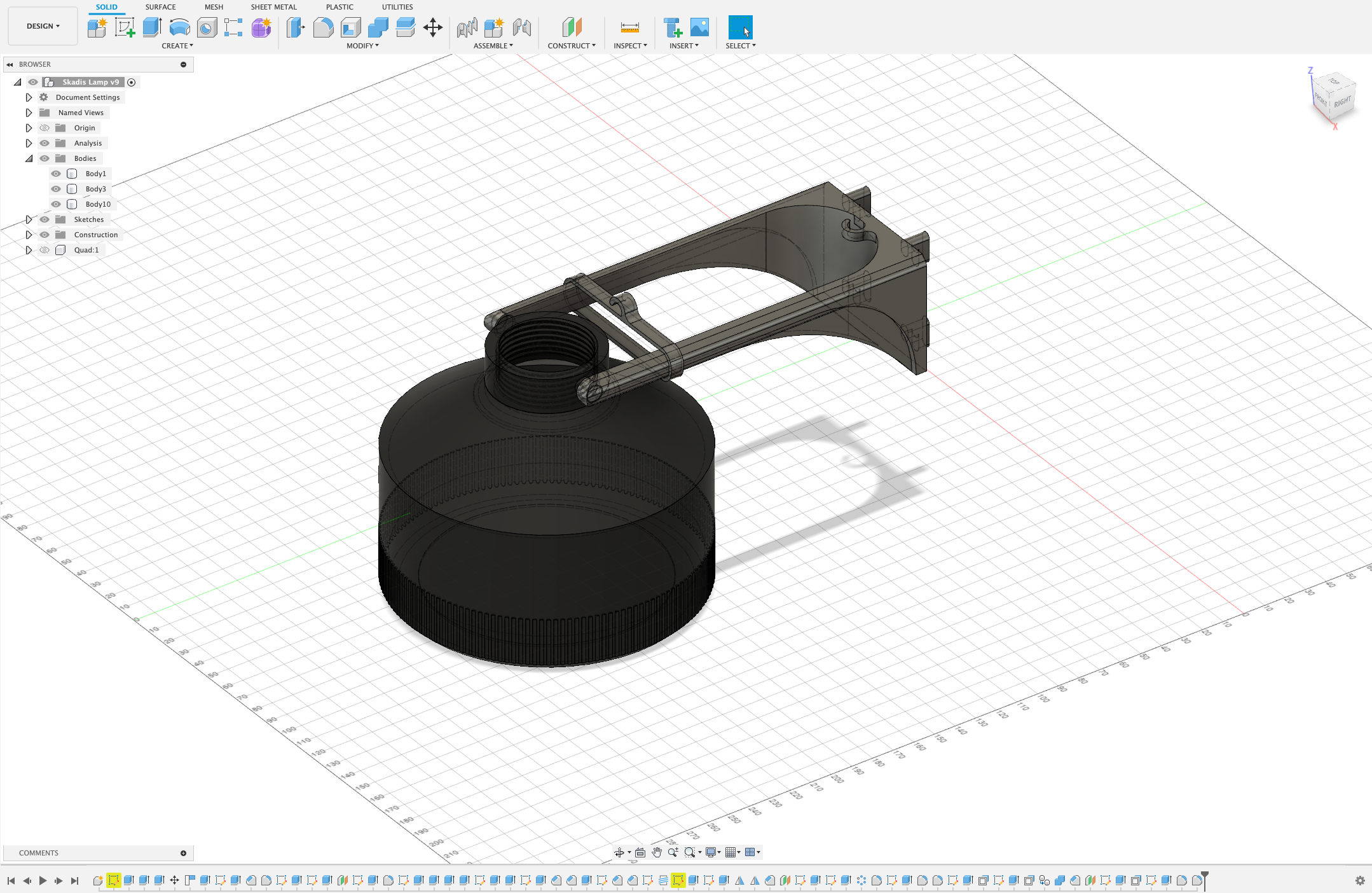Switch to the SHEET METAL tab

tap(273, 7)
